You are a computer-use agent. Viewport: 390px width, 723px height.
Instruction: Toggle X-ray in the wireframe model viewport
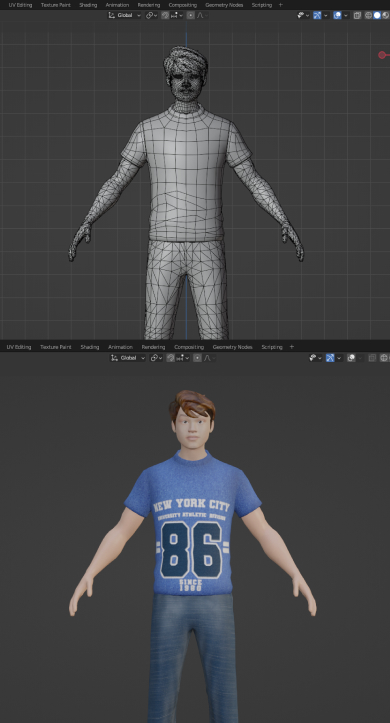click(357, 15)
